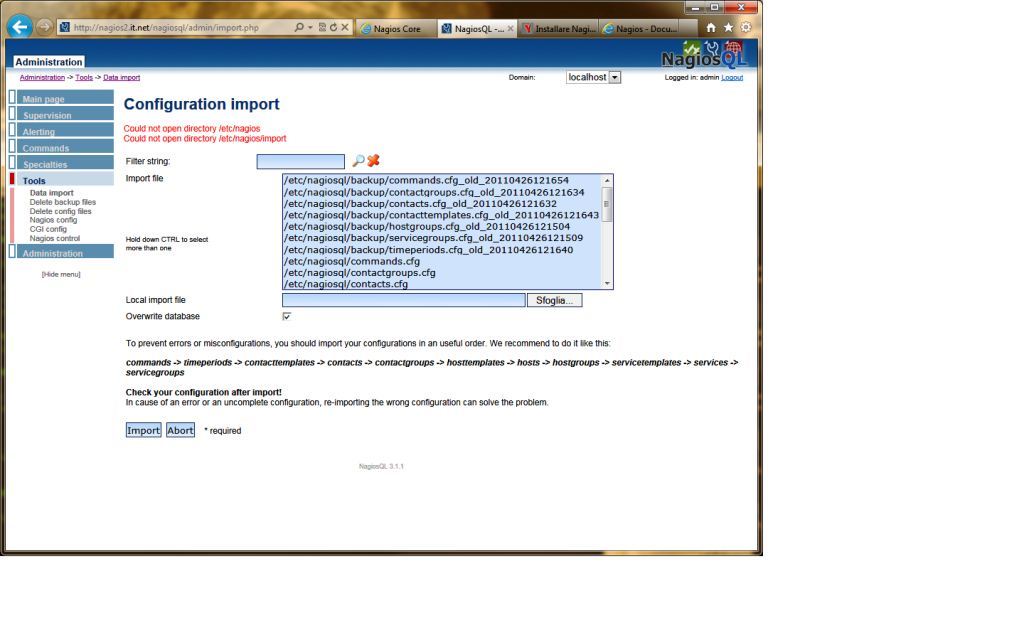Open the Main page menu
The image size is (1024, 640).
65,98
